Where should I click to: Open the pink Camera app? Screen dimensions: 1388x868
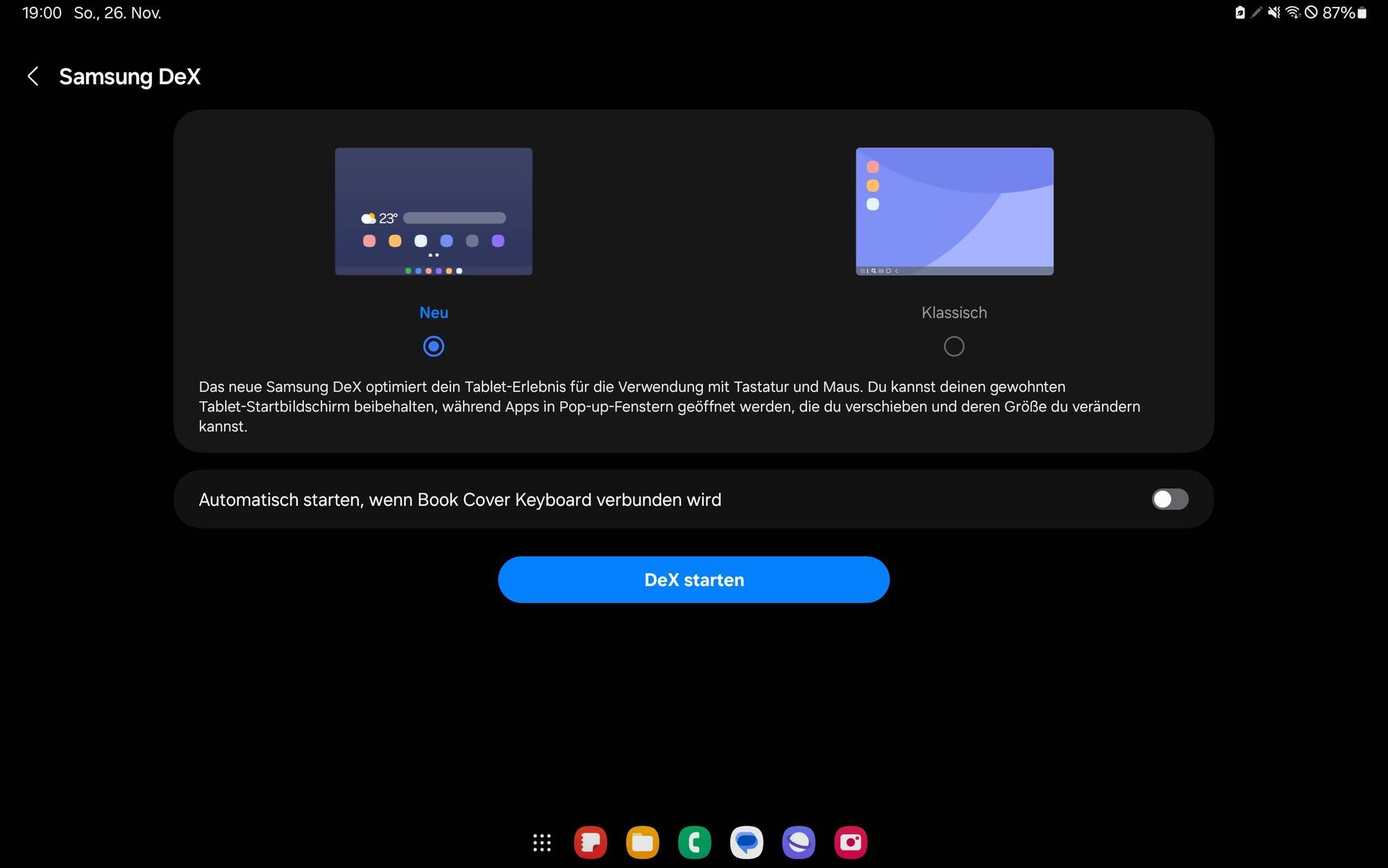[851, 842]
